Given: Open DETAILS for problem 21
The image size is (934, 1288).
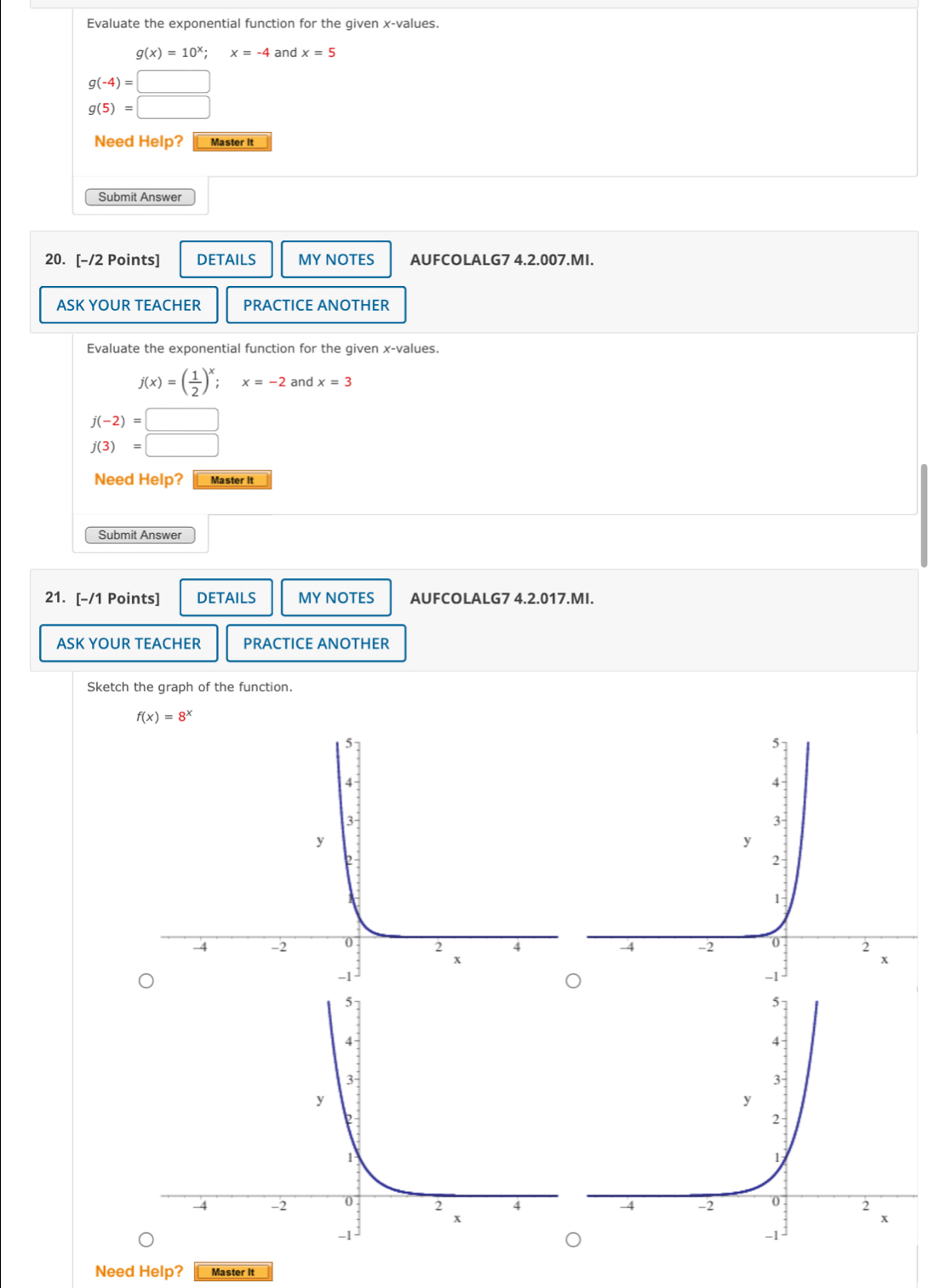Looking at the screenshot, I should click(226, 598).
